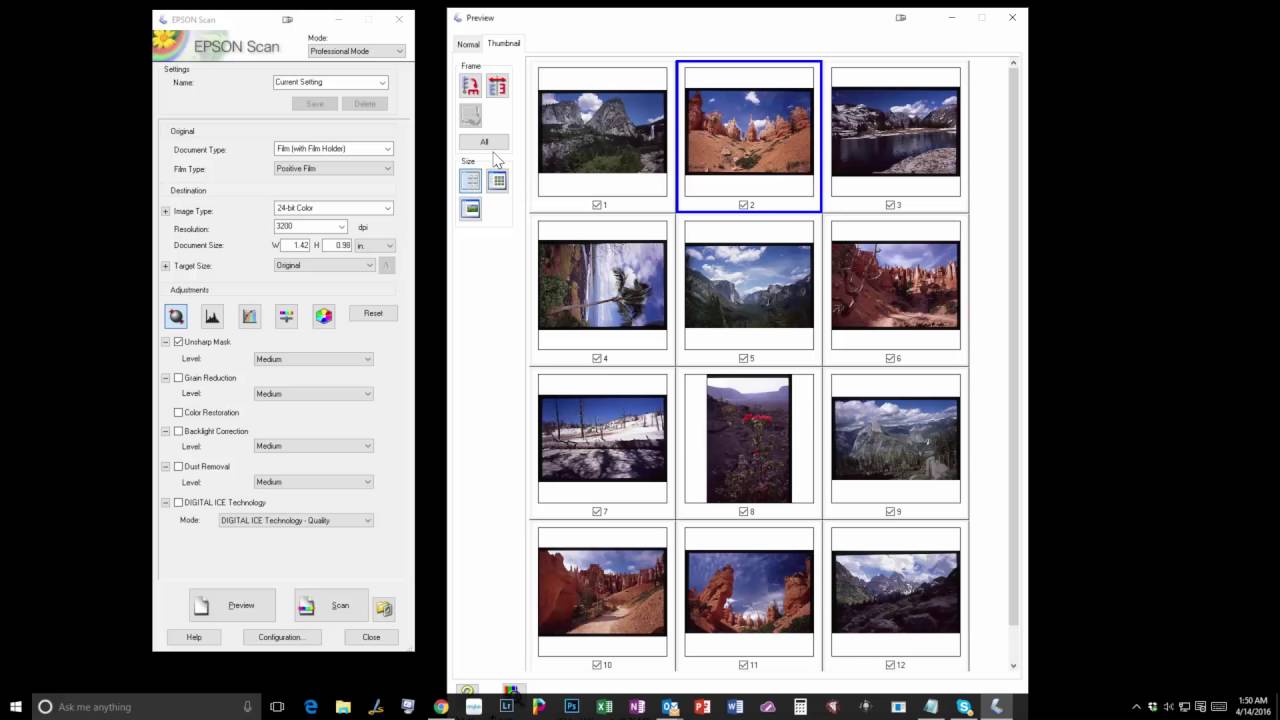Select the medium grid thumbnails size icon
The height and width of the screenshot is (720, 1280).
[x=497, y=181]
